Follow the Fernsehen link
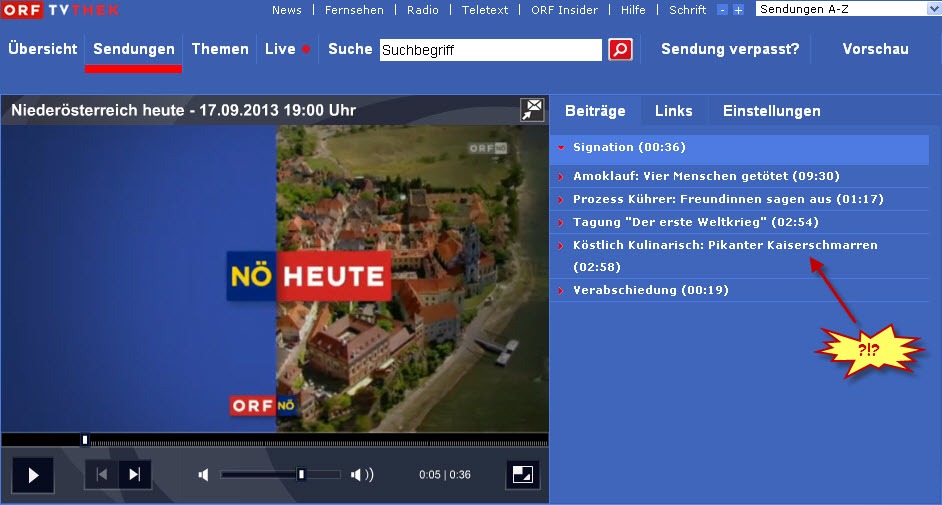 click(354, 10)
